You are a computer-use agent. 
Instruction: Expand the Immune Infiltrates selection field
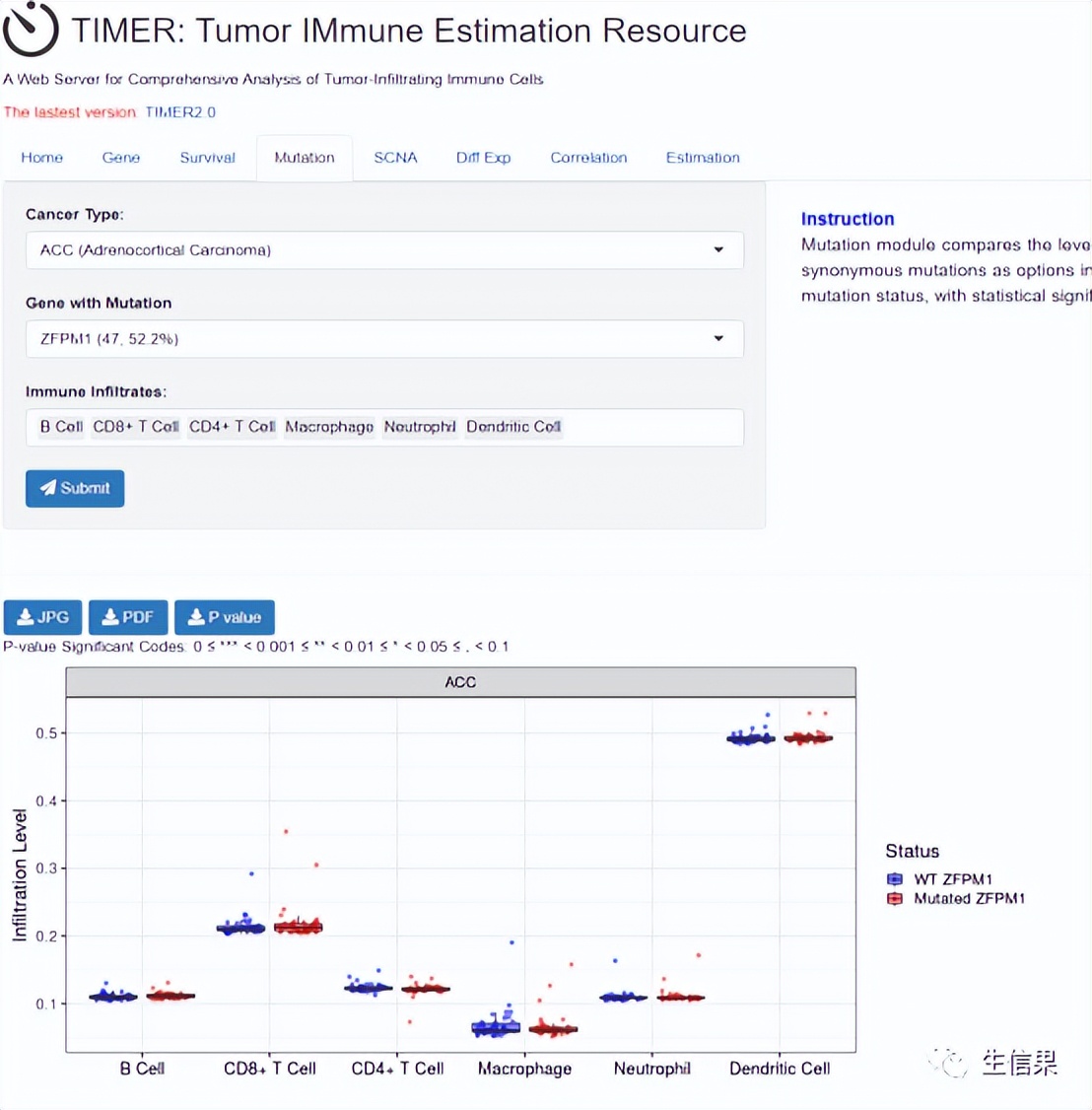641,427
